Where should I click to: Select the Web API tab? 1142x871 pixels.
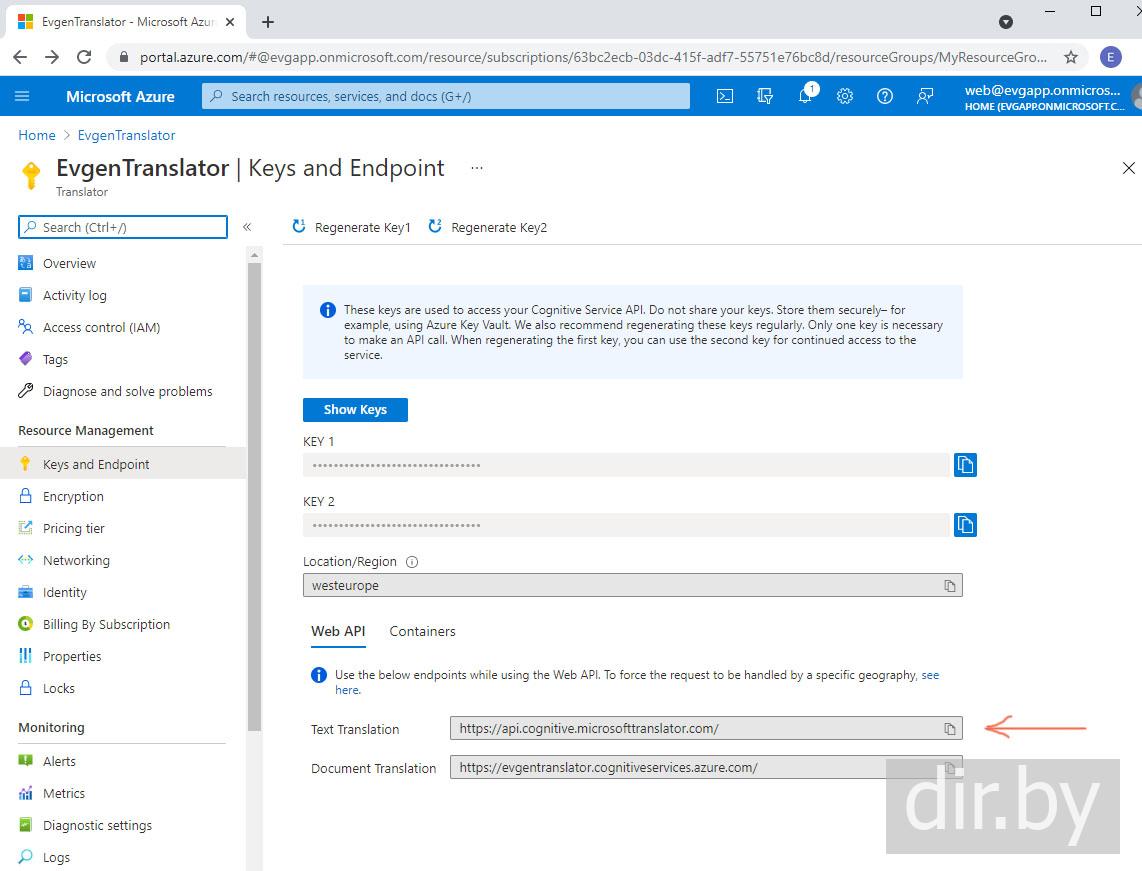338,631
